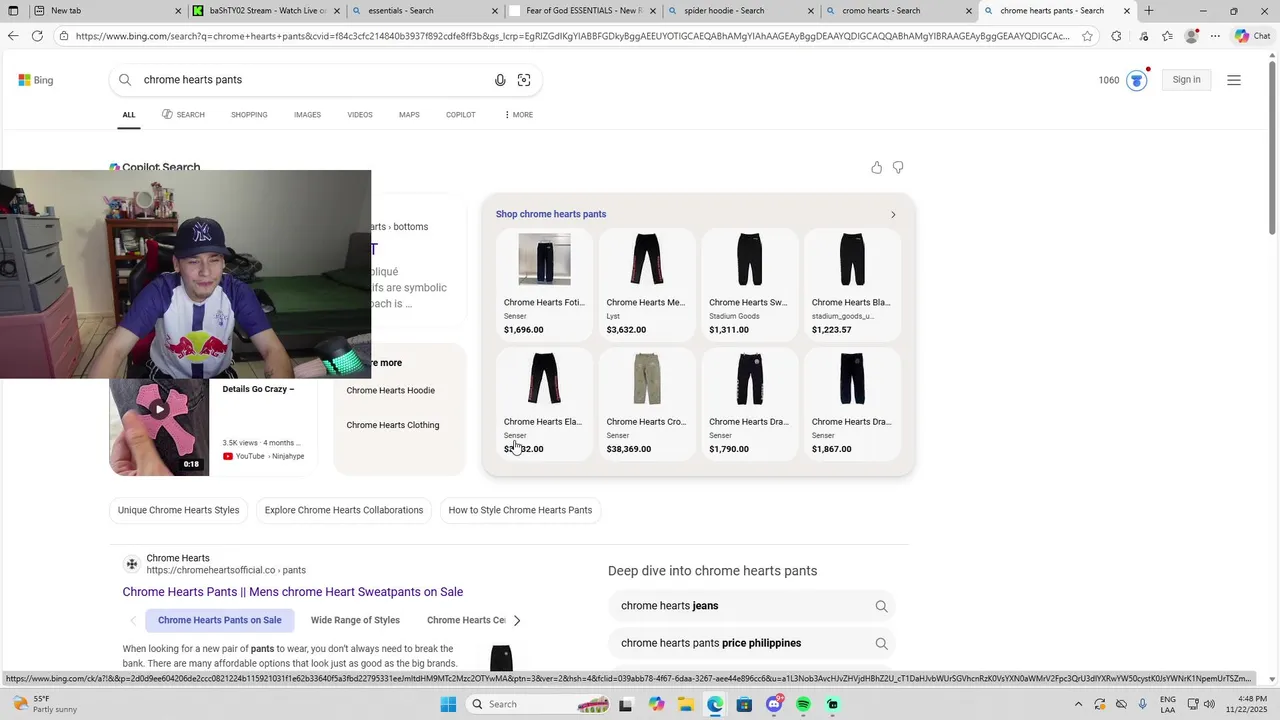Expand the Shop chrome hearts pants arrow
The width and height of the screenshot is (1280, 720).
click(x=893, y=214)
